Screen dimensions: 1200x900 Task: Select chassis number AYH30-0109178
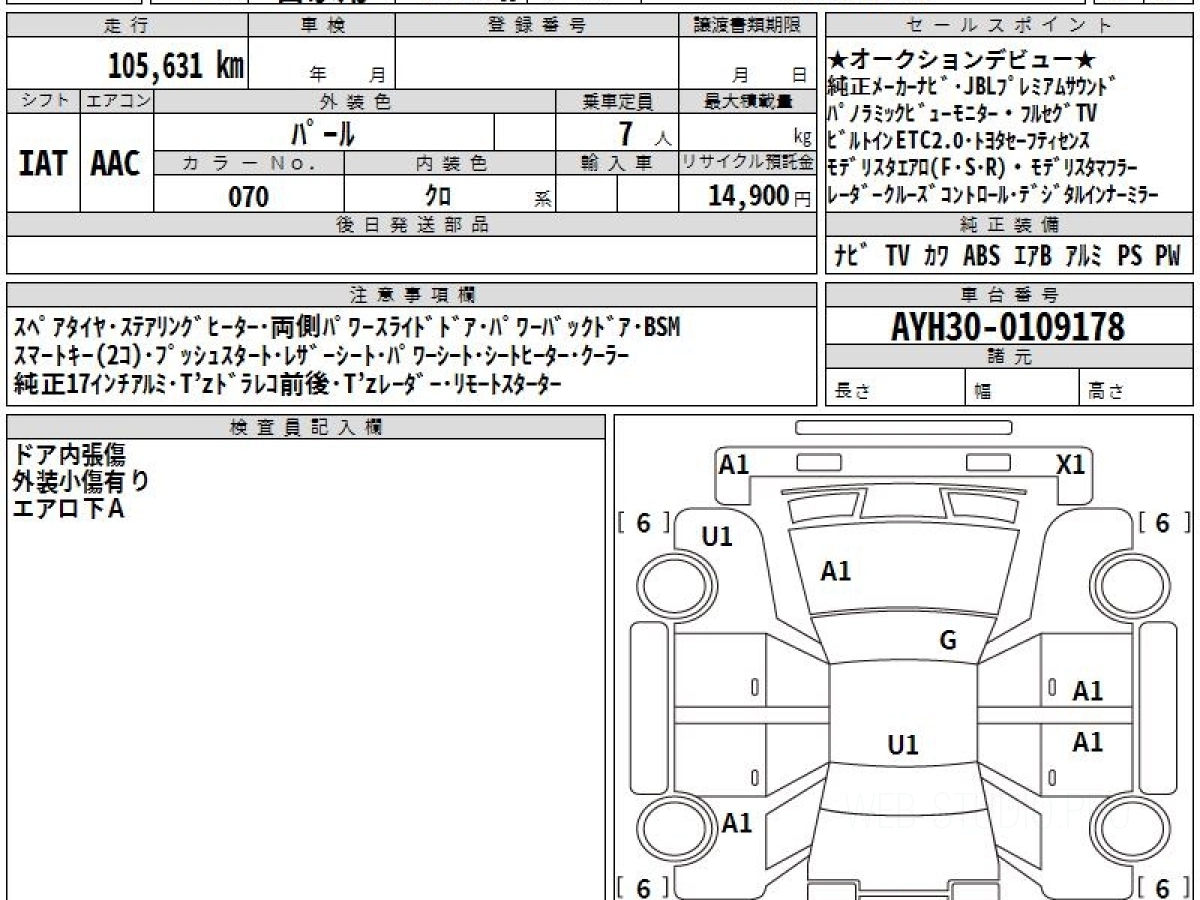tap(1008, 326)
